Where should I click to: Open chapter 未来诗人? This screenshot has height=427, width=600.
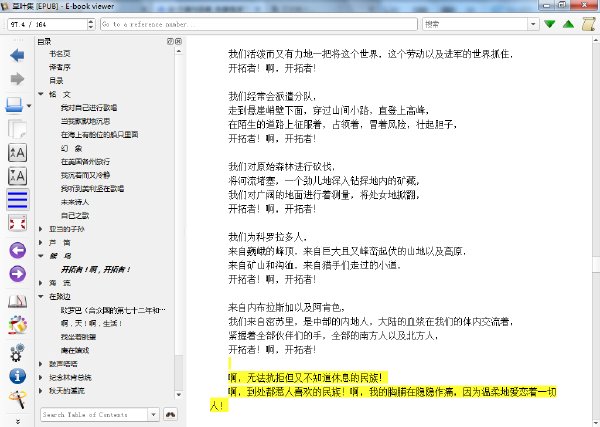pos(75,202)
